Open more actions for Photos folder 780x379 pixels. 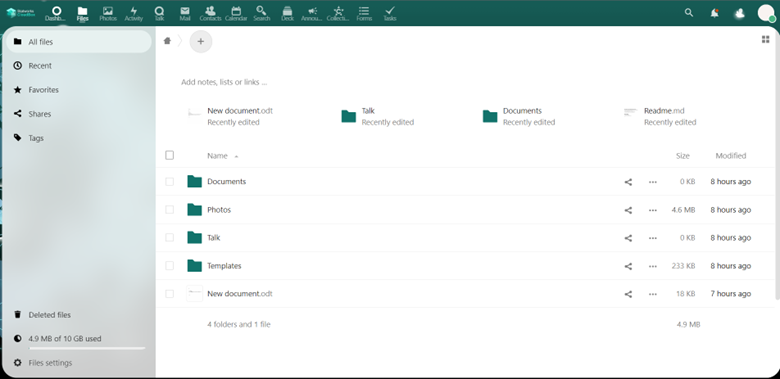pos(653,210)
